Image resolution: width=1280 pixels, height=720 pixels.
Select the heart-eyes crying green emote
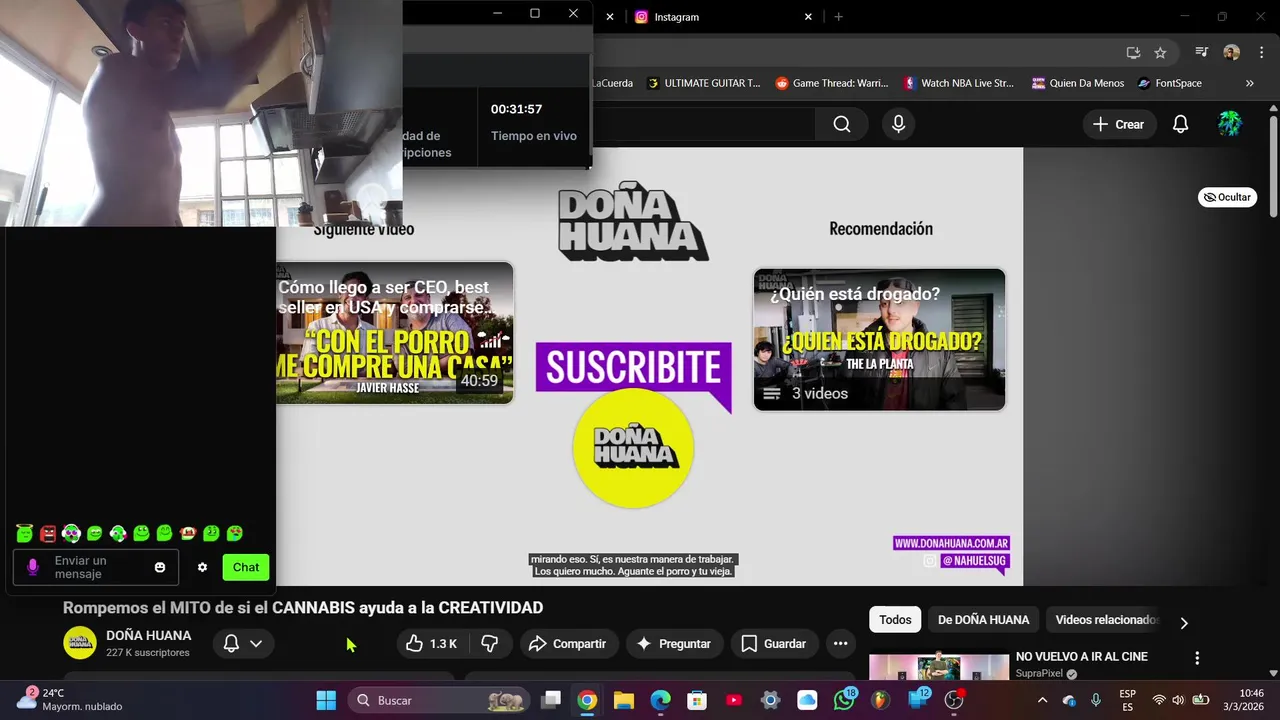pyautogui.click(x=235, y=533)
